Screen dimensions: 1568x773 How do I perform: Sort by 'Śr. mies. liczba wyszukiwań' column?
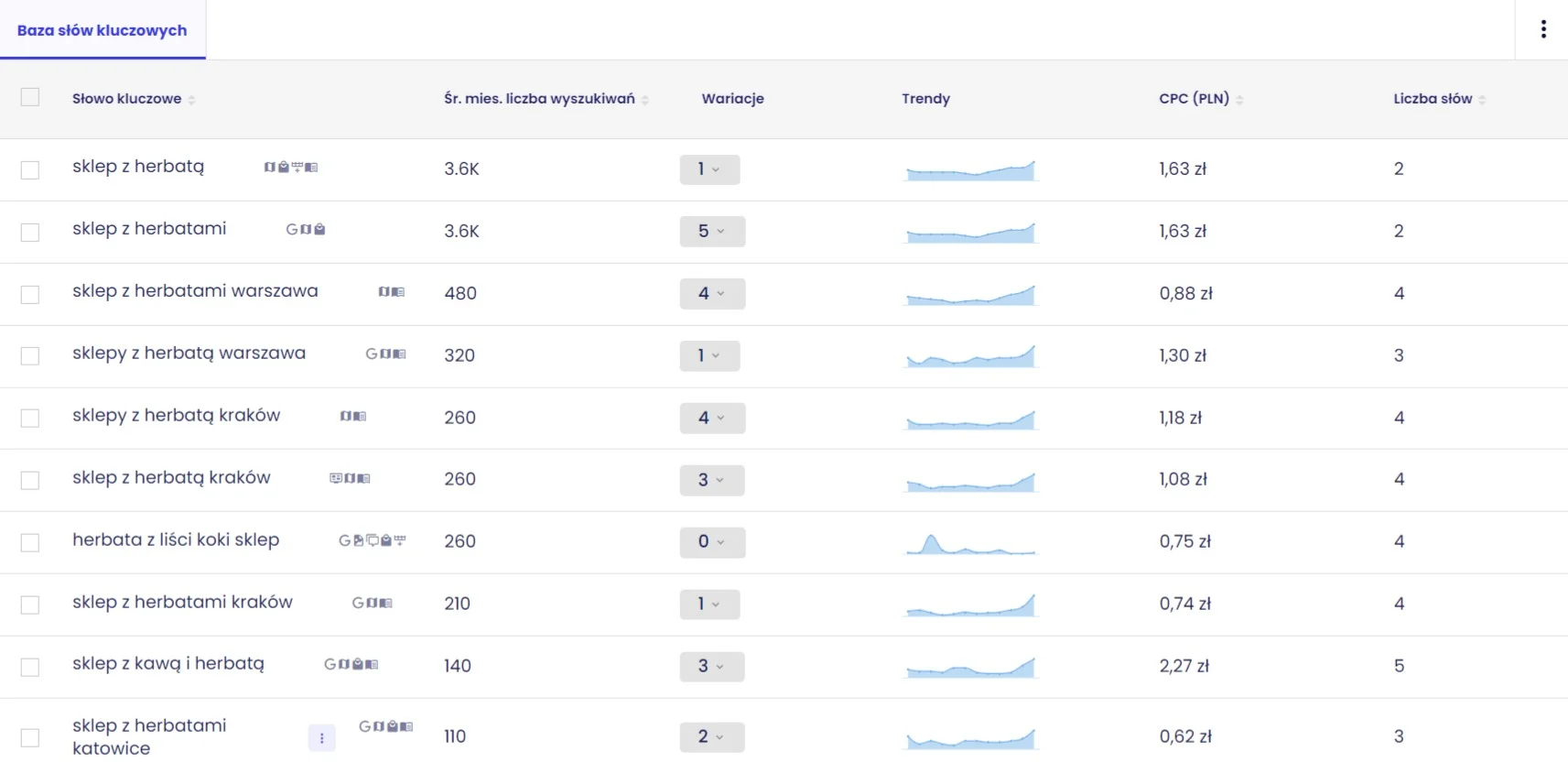coord(540,99)
